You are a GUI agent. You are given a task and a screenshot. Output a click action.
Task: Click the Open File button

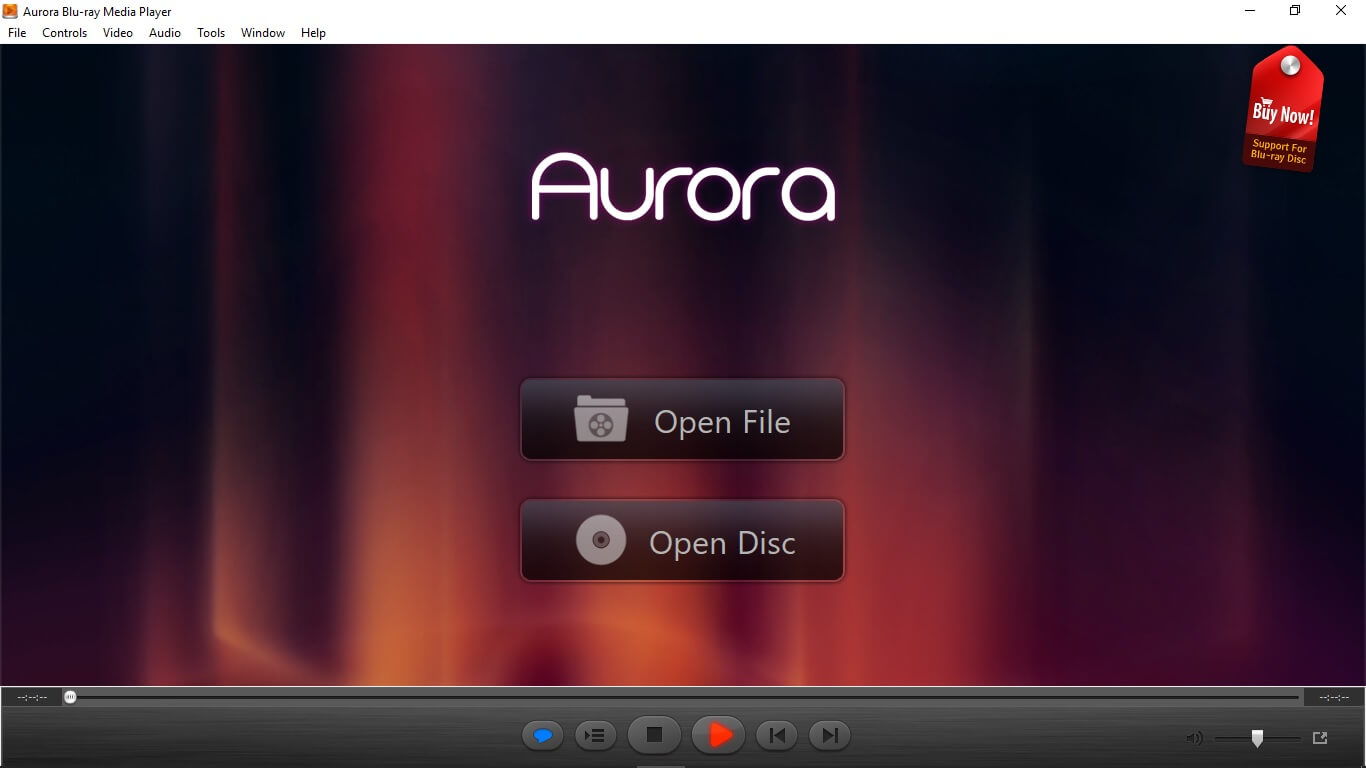point(682,419)
